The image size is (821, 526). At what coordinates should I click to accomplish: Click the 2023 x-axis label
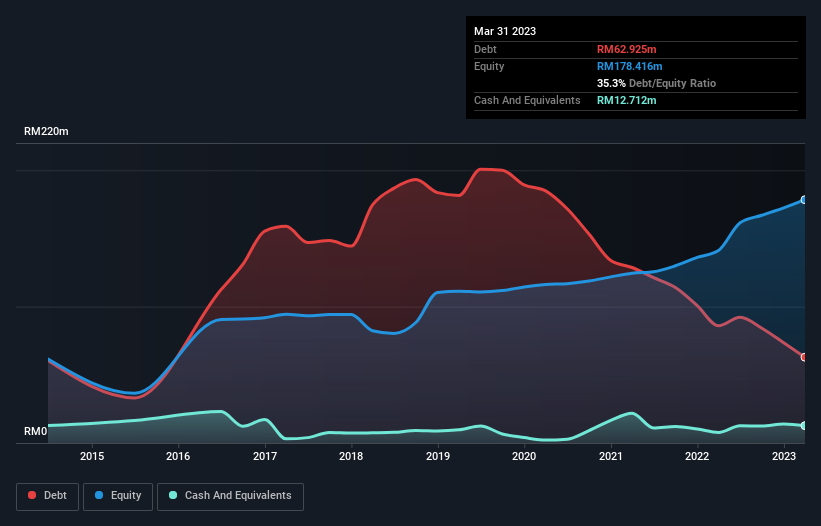pos(784,456)
